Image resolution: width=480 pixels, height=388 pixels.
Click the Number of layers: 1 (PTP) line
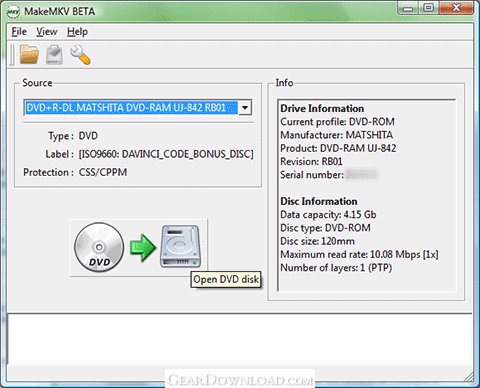point(336,268)
